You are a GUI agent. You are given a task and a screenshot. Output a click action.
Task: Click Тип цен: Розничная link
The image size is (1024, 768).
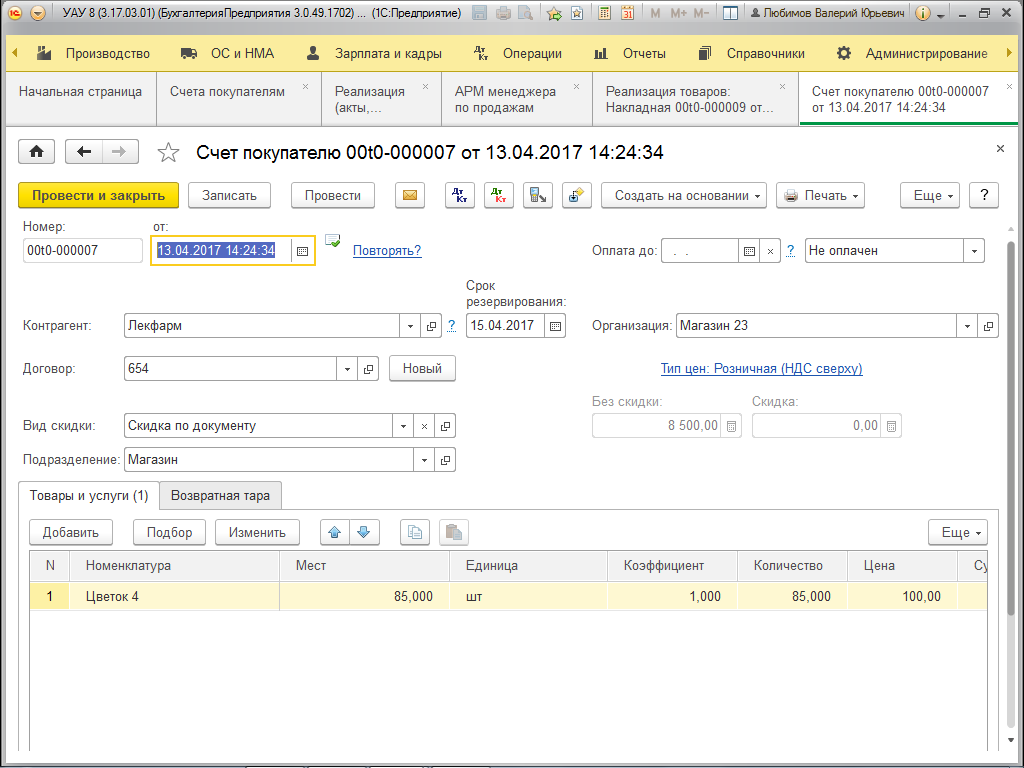coord(761,369)
